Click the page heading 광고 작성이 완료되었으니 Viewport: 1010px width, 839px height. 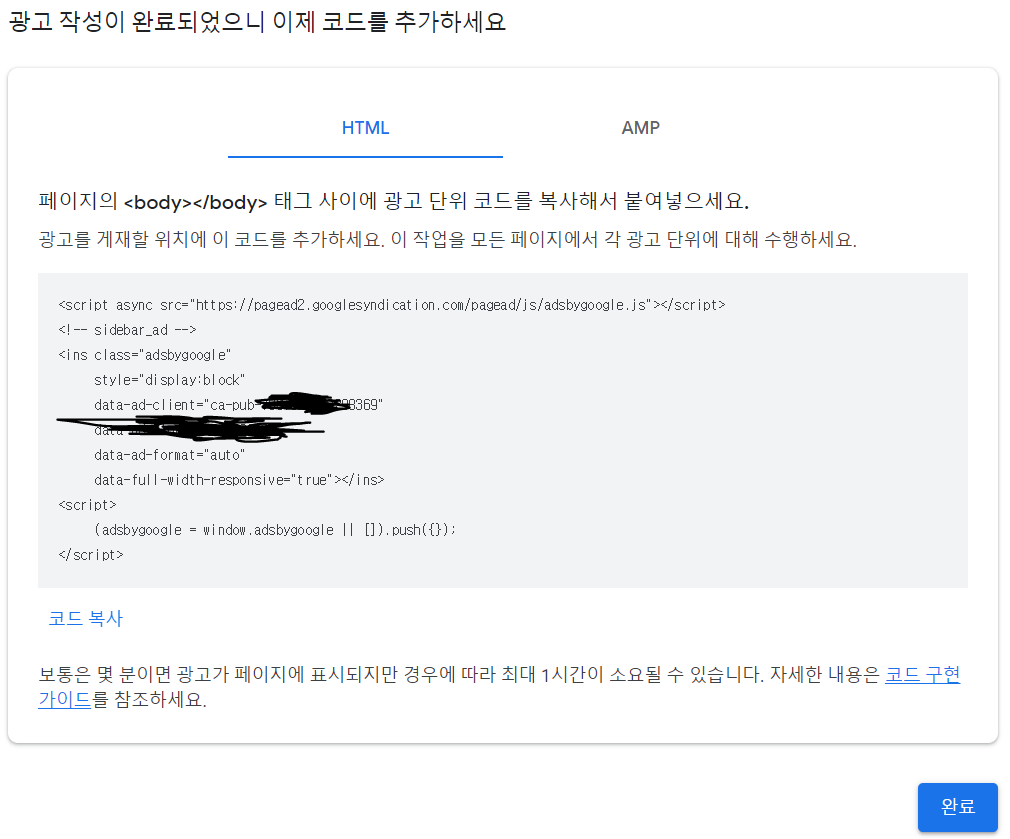click(257, 22)
